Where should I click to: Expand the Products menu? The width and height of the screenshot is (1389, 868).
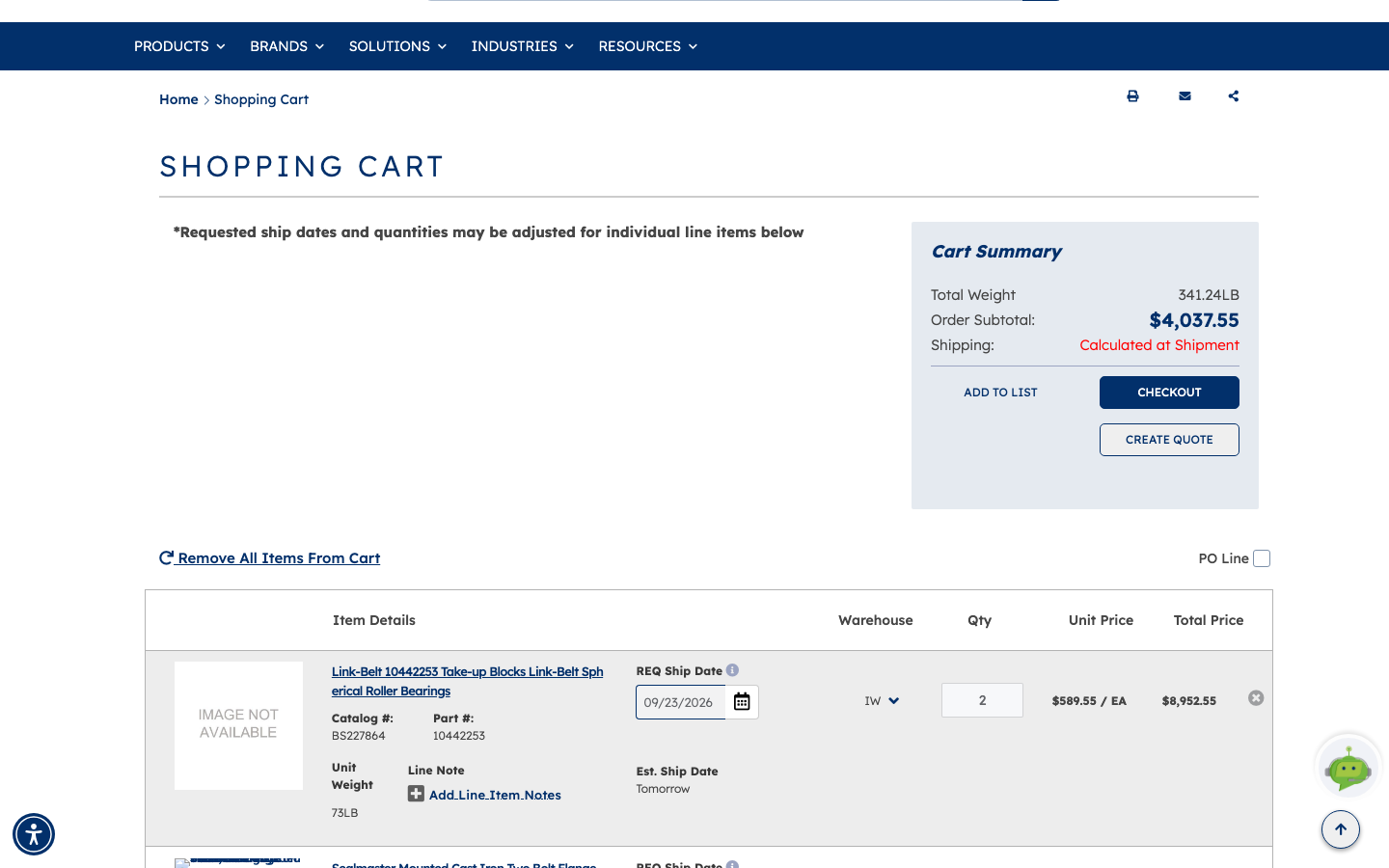pos(179,46)
